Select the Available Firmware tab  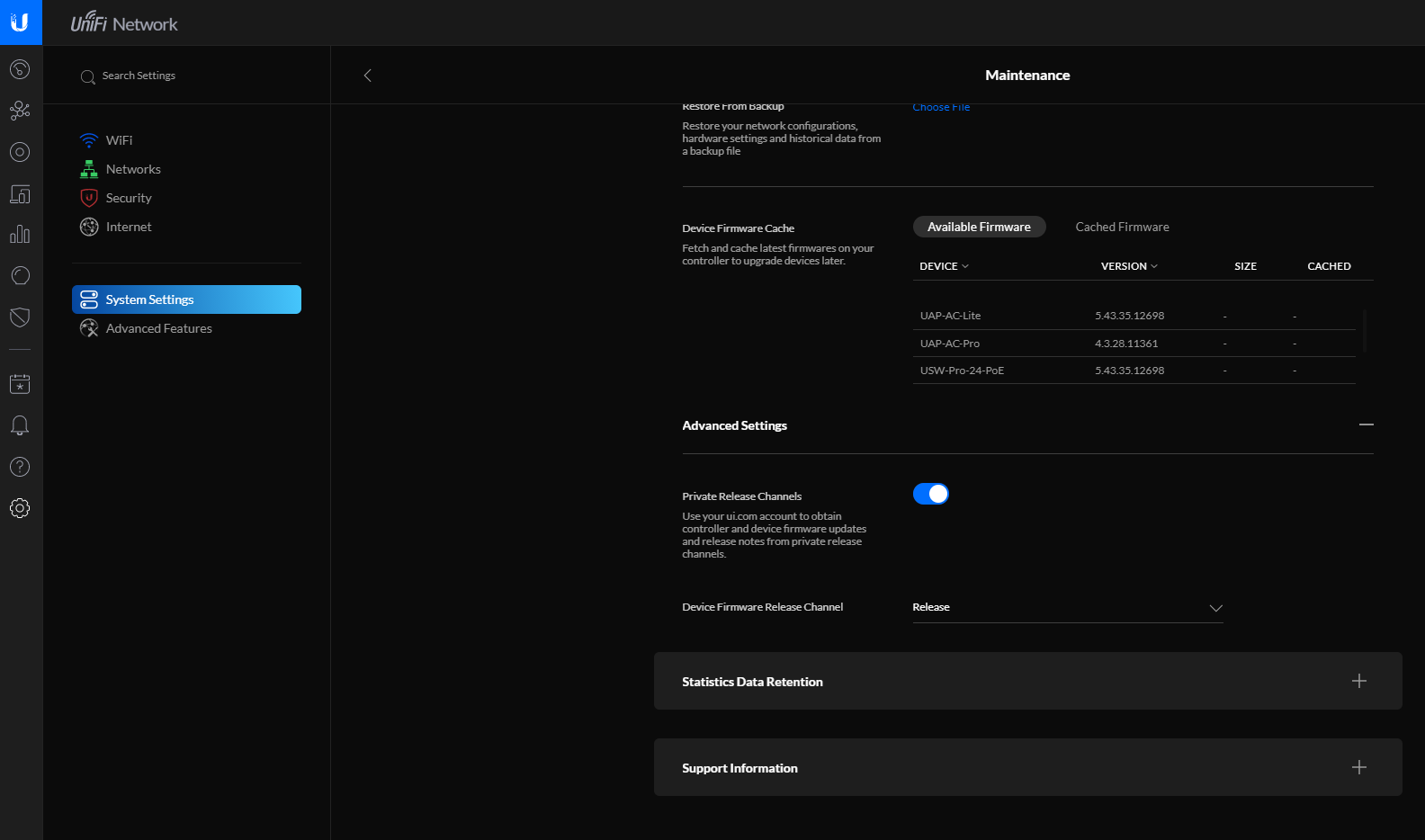[979, 227]
